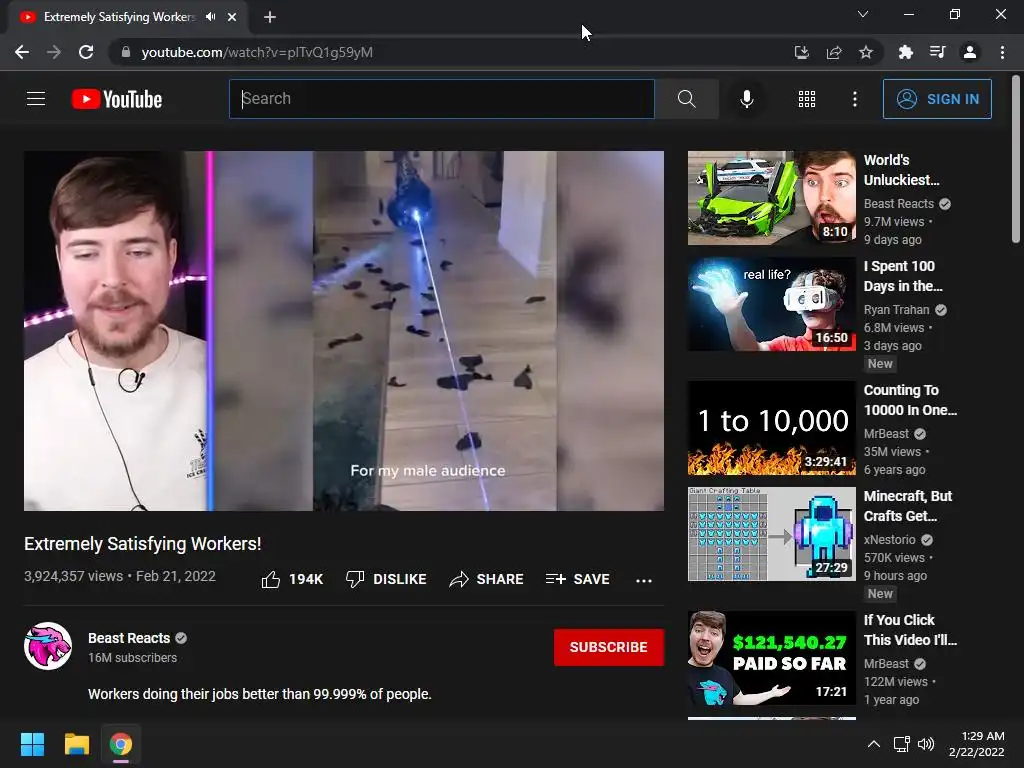
Task: Open more actions ellipsis below video
Action: coord(643,580)
